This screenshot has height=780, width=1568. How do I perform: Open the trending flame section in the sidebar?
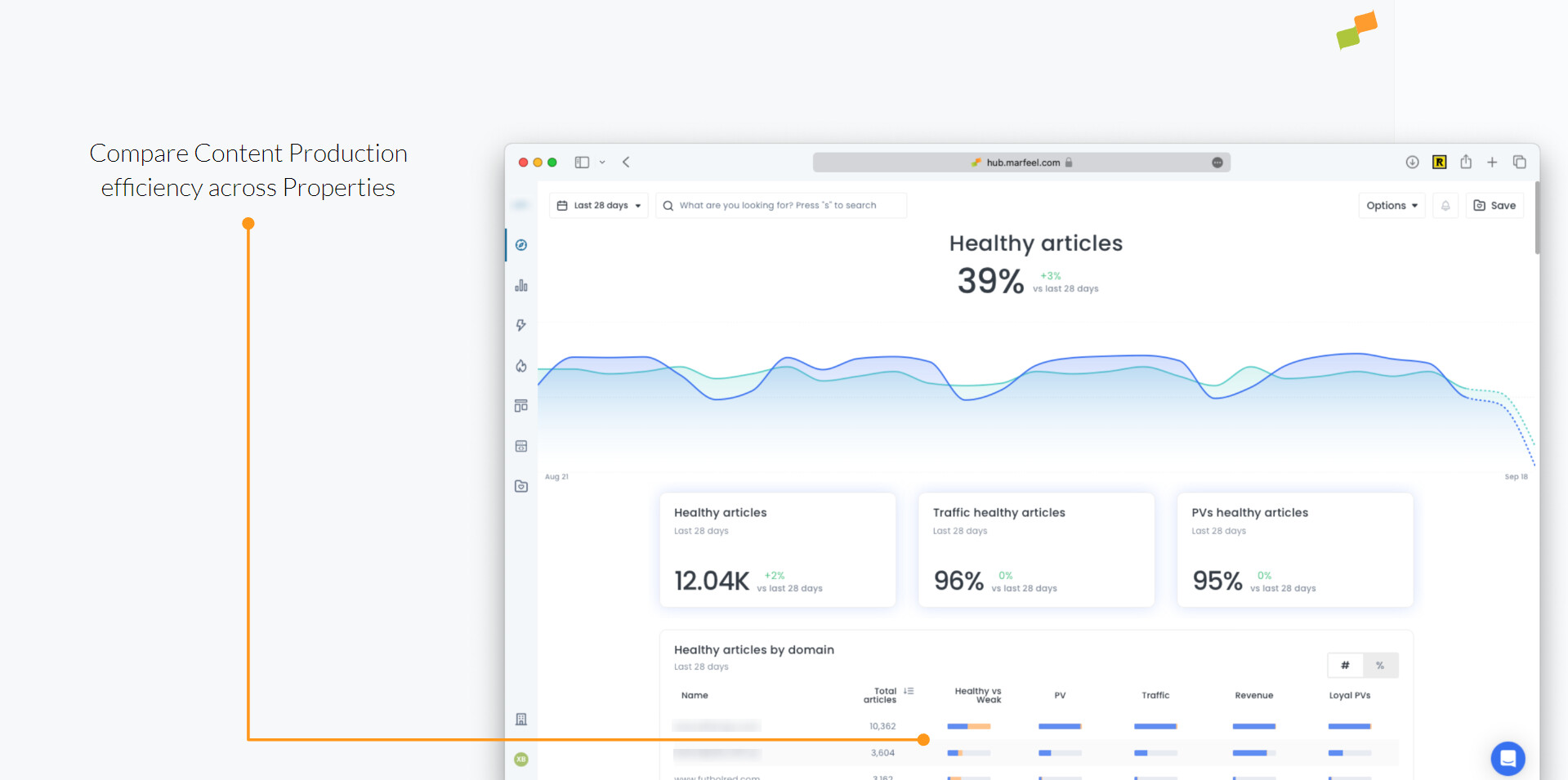pos(520,366)
